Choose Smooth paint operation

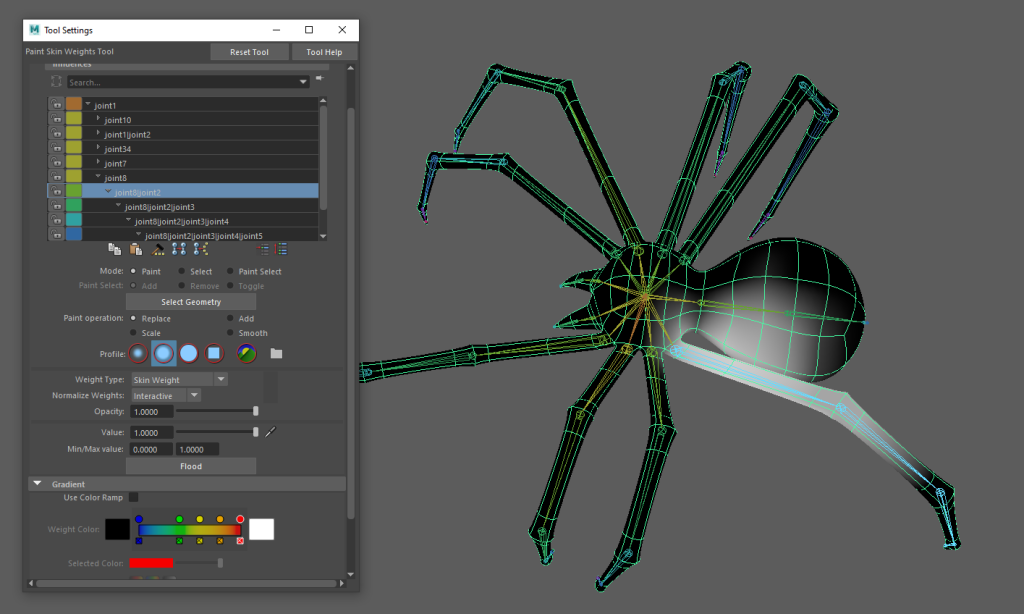230,332
